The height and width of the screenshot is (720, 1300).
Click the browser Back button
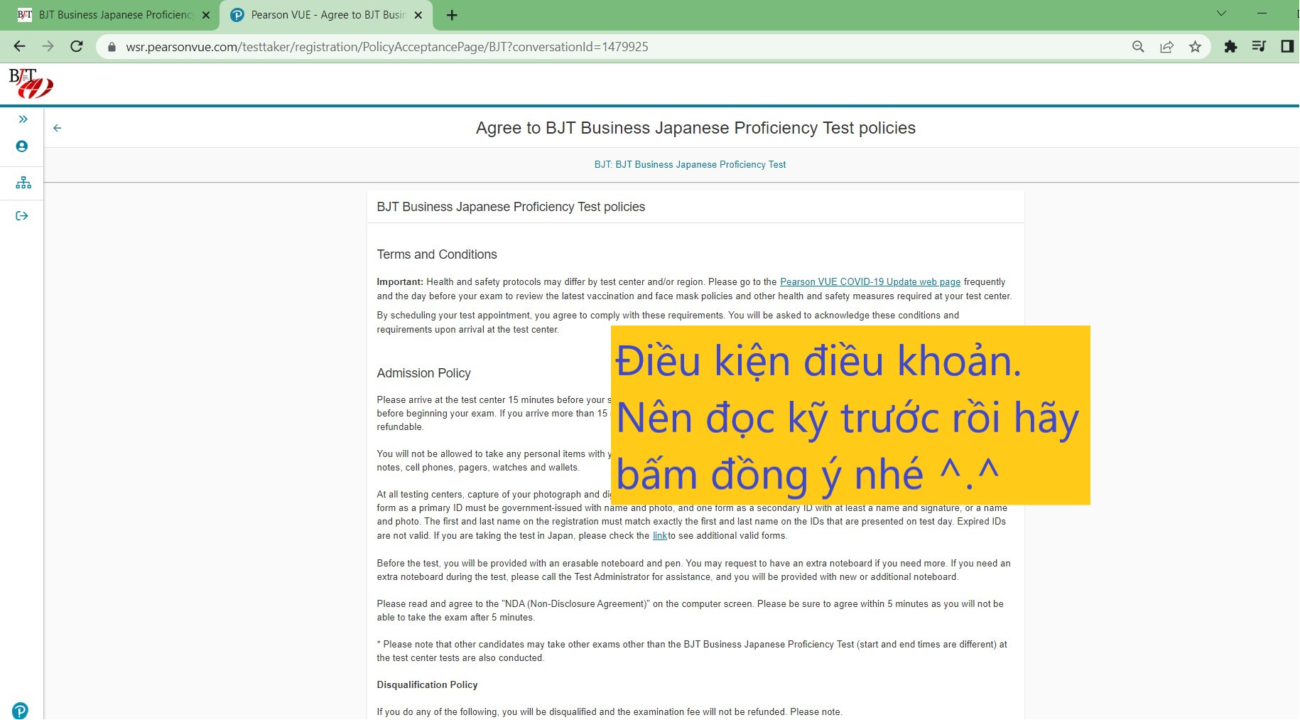click(x=19, y=47)
